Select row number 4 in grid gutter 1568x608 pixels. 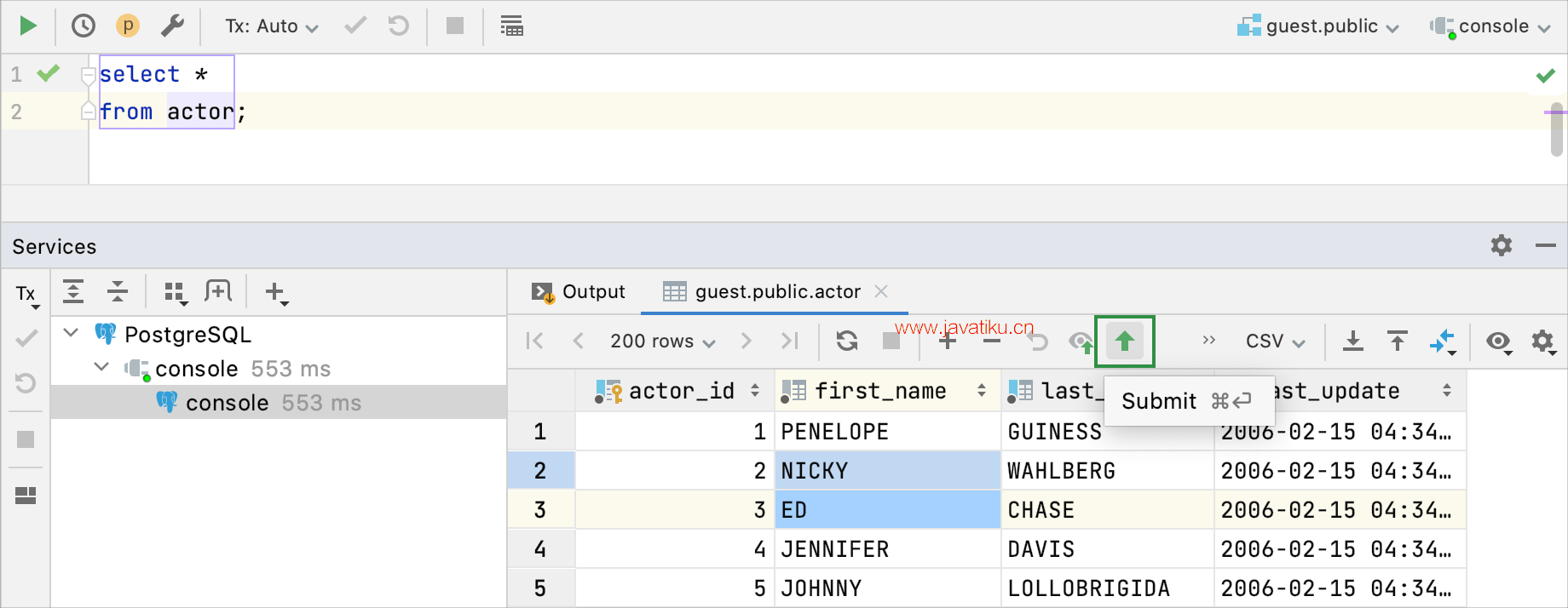541,549
